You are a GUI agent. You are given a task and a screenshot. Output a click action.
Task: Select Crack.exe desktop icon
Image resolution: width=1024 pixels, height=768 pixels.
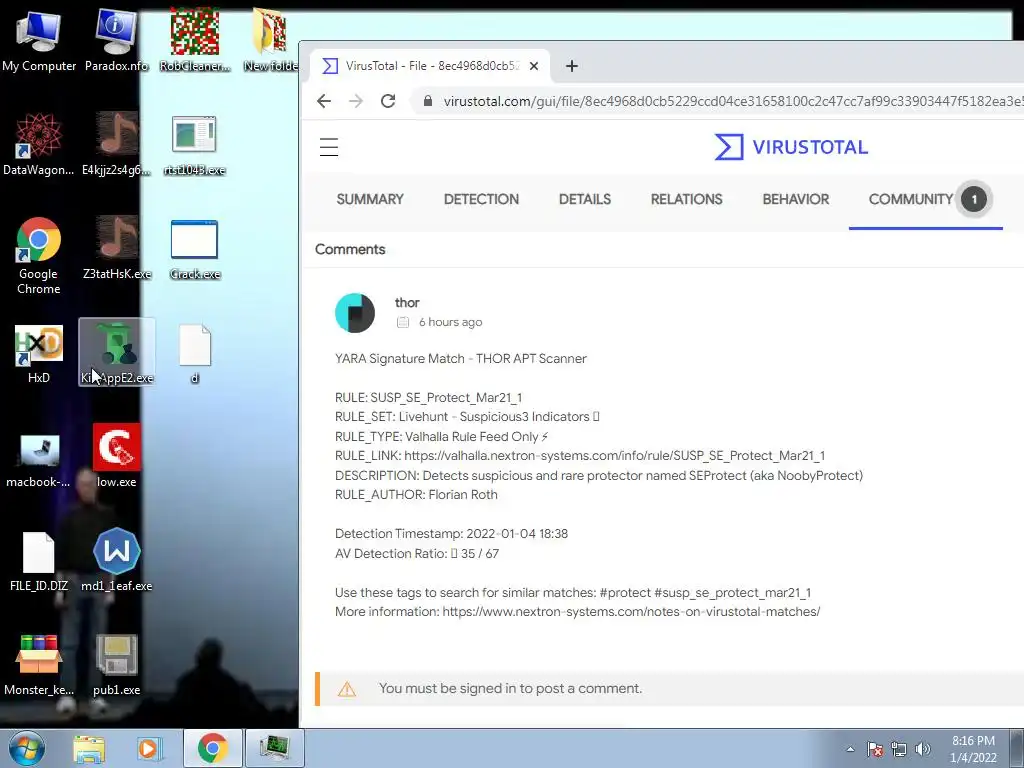[195, 248]
